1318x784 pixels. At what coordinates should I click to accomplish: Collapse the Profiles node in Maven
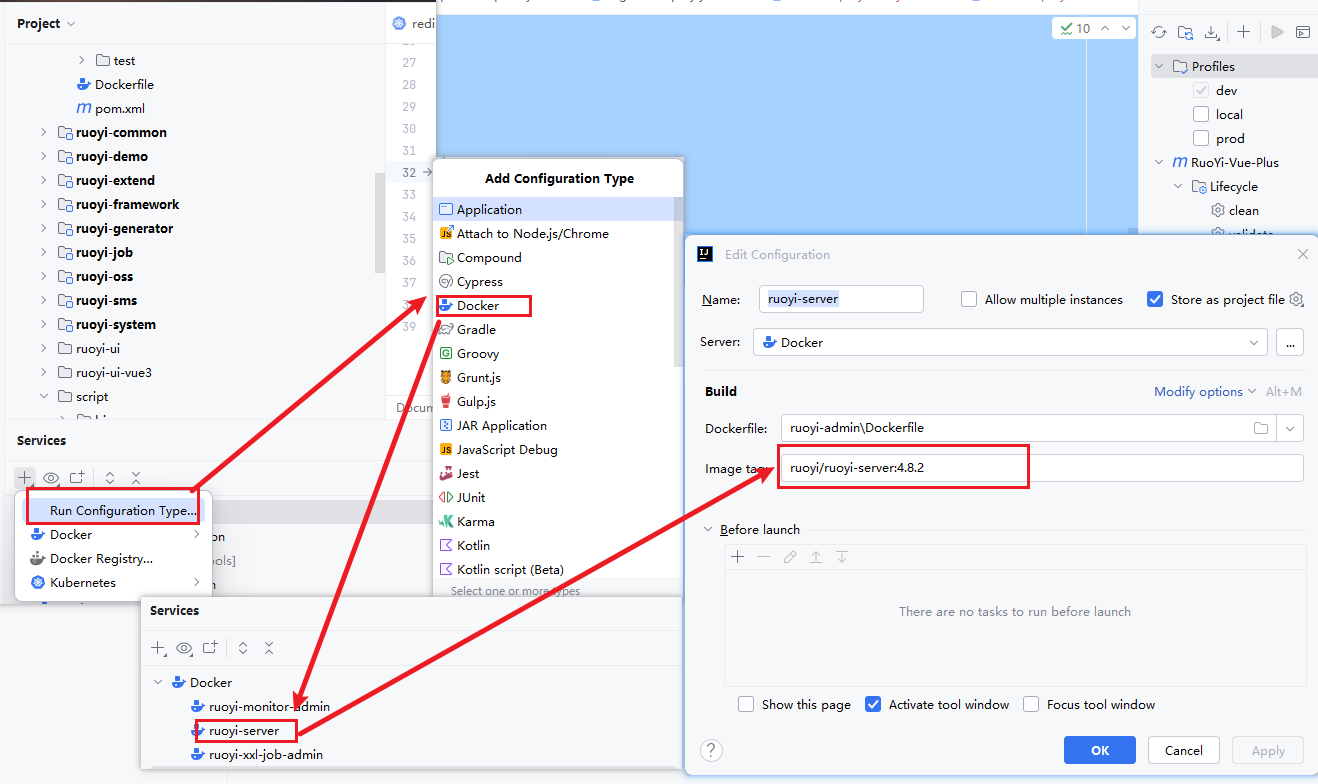coord(1159,67)
